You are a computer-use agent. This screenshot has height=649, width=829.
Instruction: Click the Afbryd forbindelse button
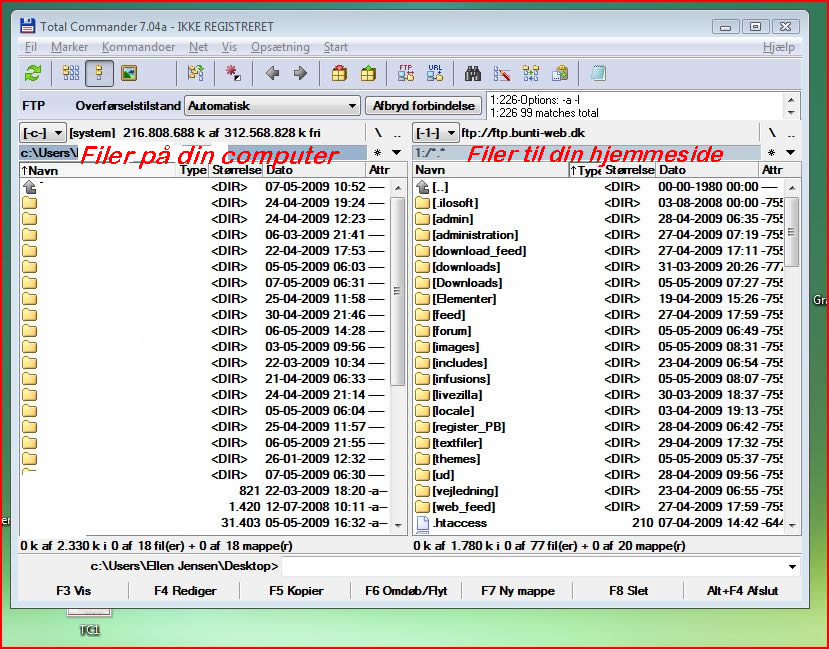coord(423,106)
